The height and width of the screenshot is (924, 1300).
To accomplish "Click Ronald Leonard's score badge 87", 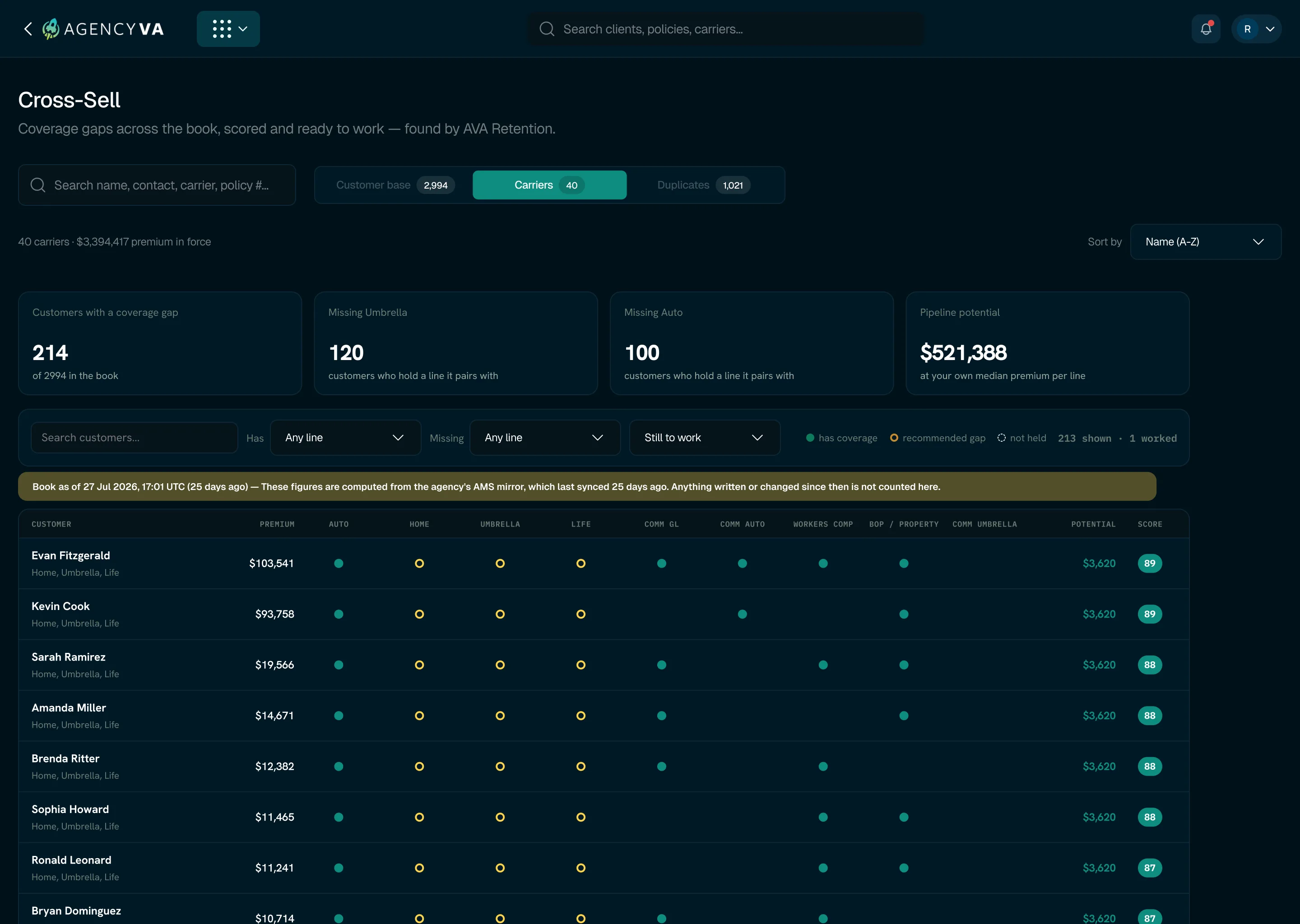I will pos(1150,868).
